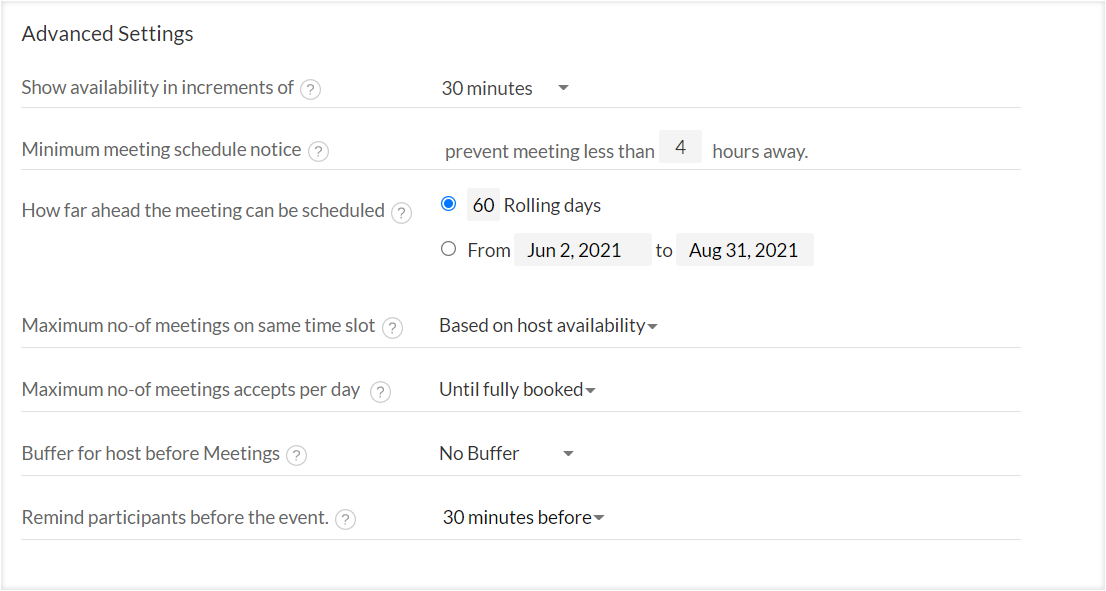The height and width of the screenshot is (591, 1106).
Task: Select the From date range radio button
Action: click(x=448, y=248)
